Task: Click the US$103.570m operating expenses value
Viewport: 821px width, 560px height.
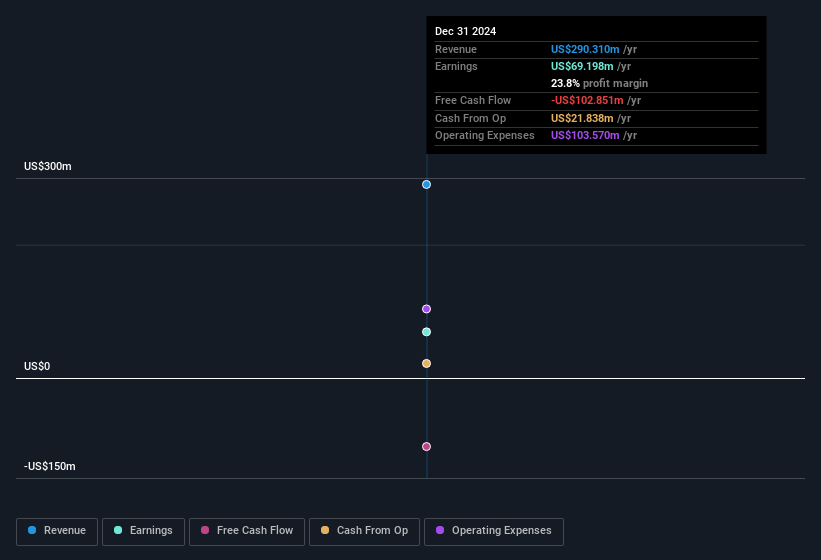Action: pos(585,135)
